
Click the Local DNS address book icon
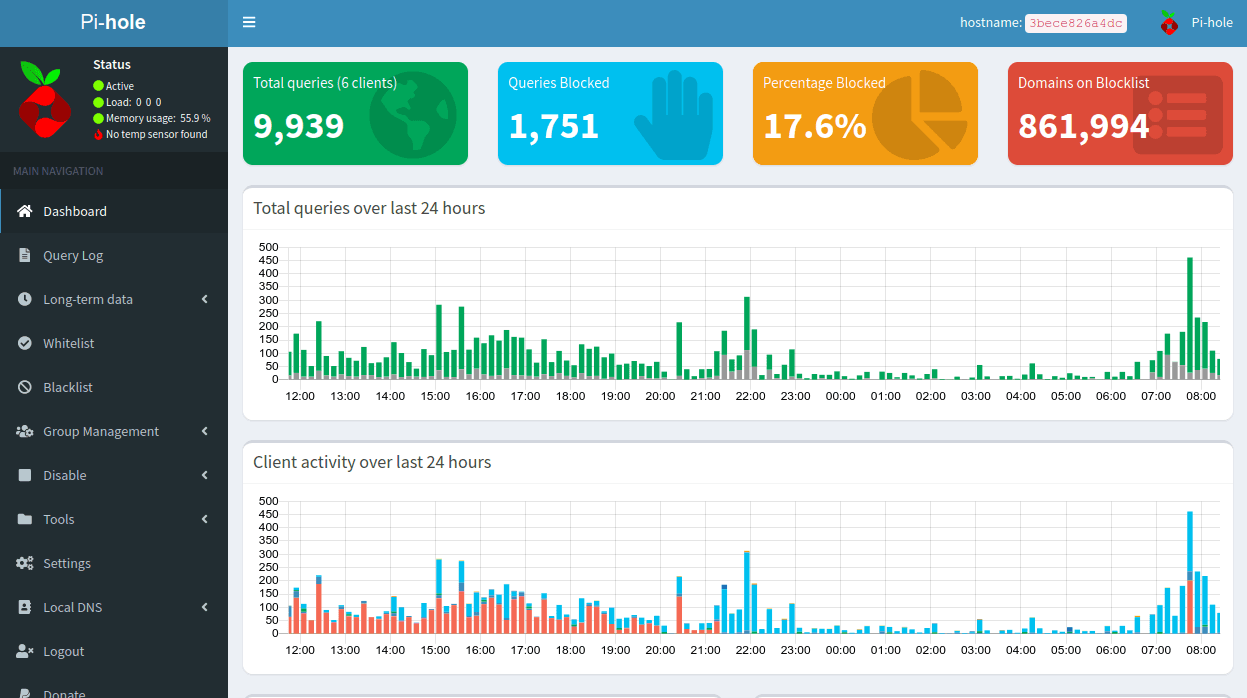coord(25,607)
